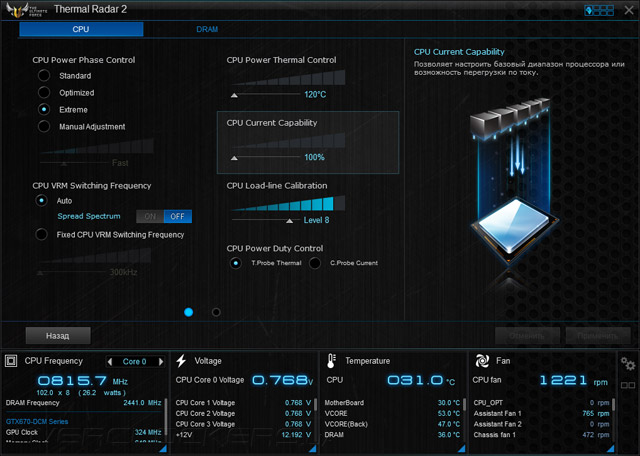
Task: Click the Temperature thermometer icon
Action: (331, 361)
